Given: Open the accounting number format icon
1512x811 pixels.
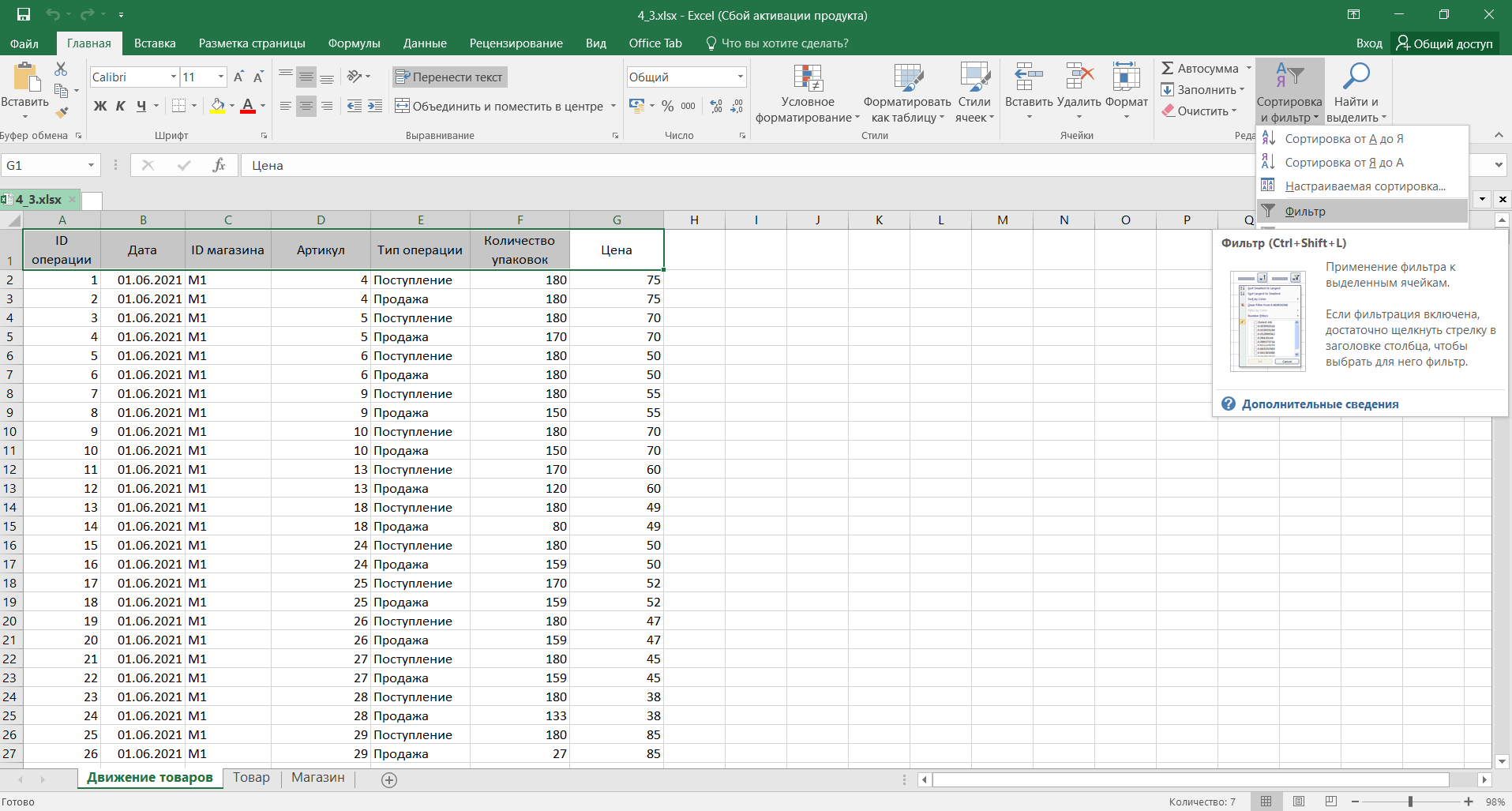Looking at the screenshot, I should pos(636,106).
